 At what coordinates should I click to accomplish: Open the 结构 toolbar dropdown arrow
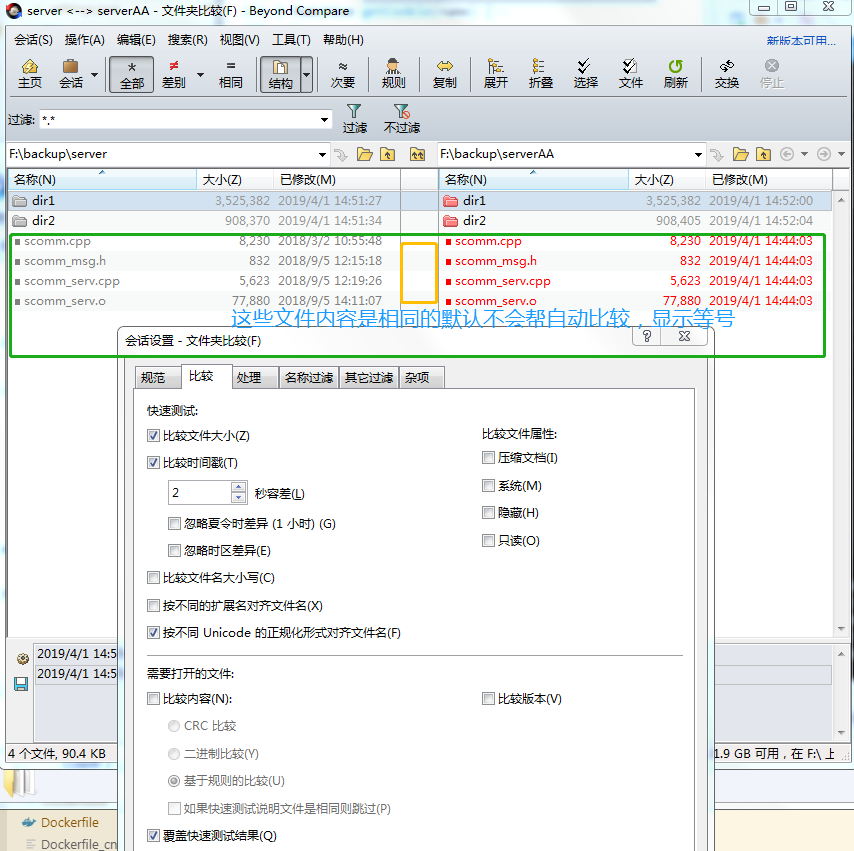(x=307, y=75)
